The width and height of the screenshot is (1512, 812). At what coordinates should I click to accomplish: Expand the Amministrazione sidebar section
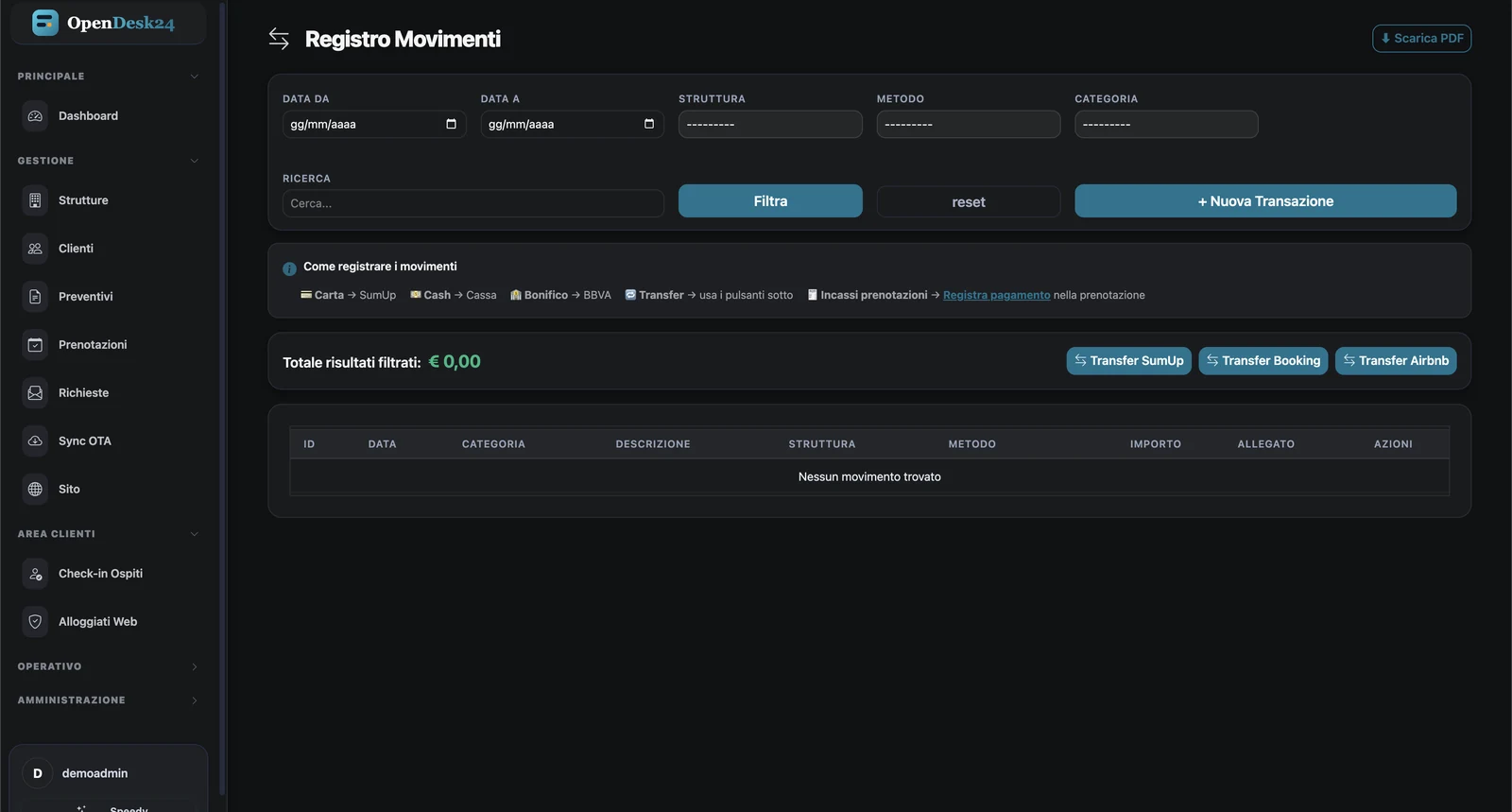tap(109, 700)
